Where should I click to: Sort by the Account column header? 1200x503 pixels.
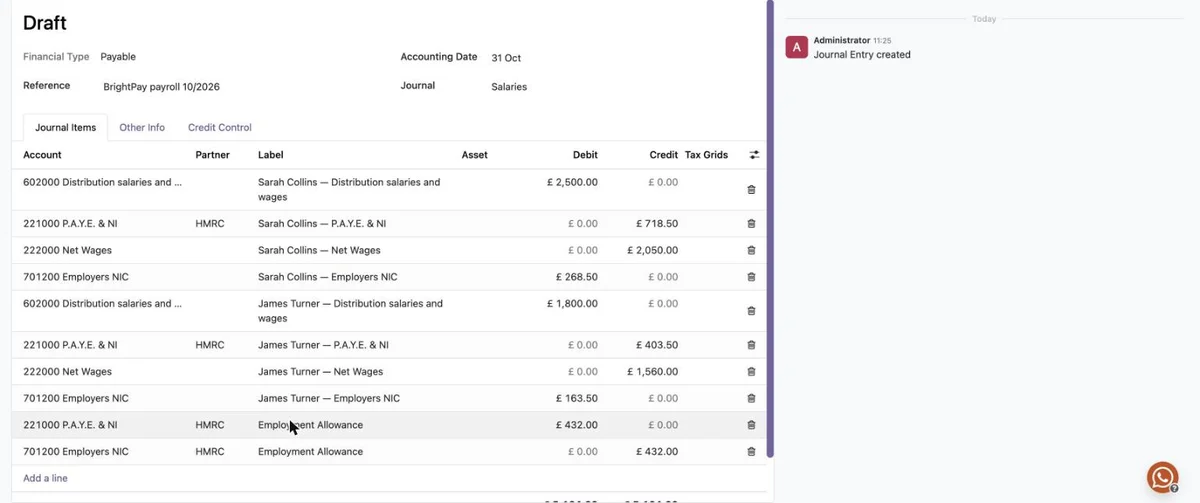pos(42,155)
